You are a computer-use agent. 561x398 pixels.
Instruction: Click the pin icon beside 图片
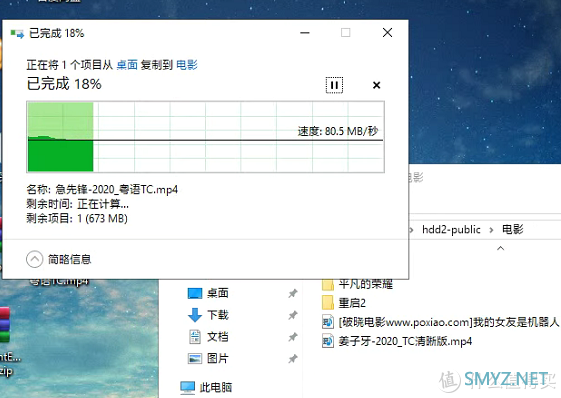pos(293,358)
